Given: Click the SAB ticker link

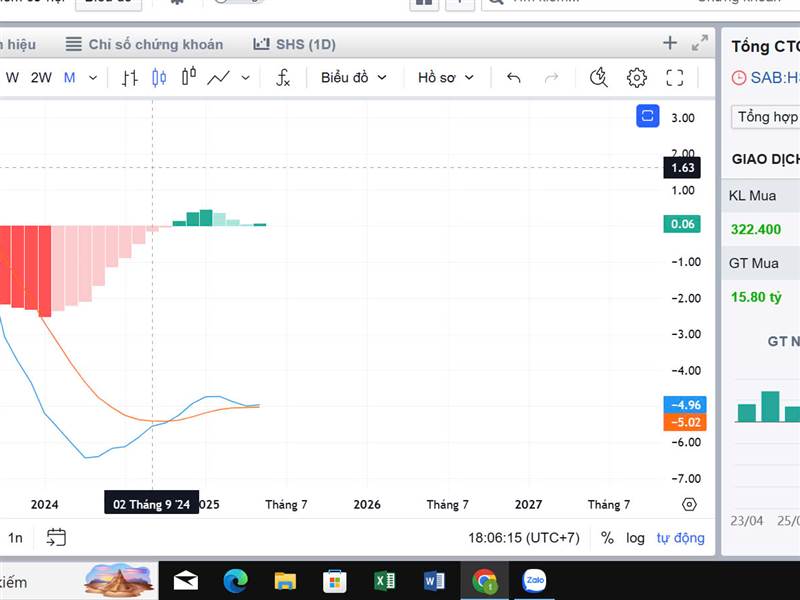Looking at the screenshot, I should [x=774, y=78].
